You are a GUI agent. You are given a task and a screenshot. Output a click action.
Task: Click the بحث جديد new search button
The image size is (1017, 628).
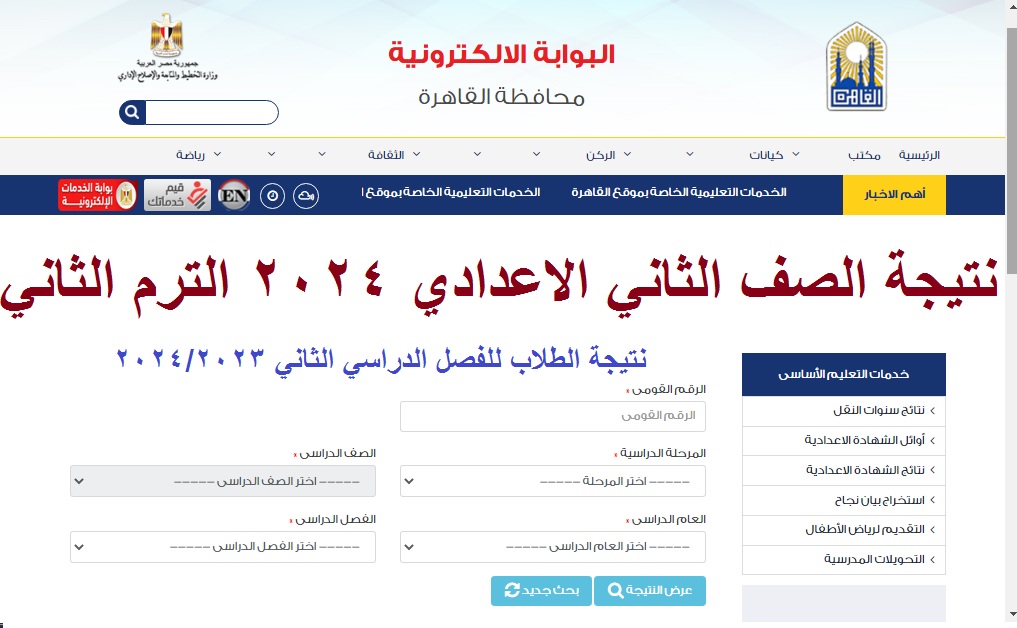[x=541, y=591]
